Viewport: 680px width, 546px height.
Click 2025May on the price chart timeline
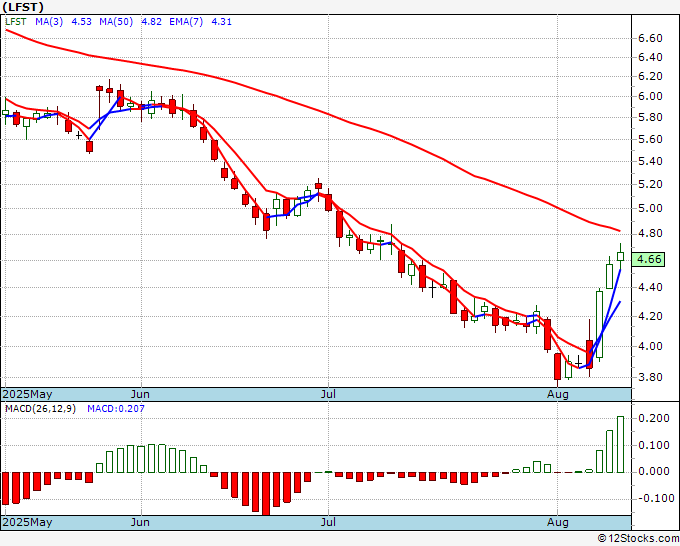(x=27, y=394)
